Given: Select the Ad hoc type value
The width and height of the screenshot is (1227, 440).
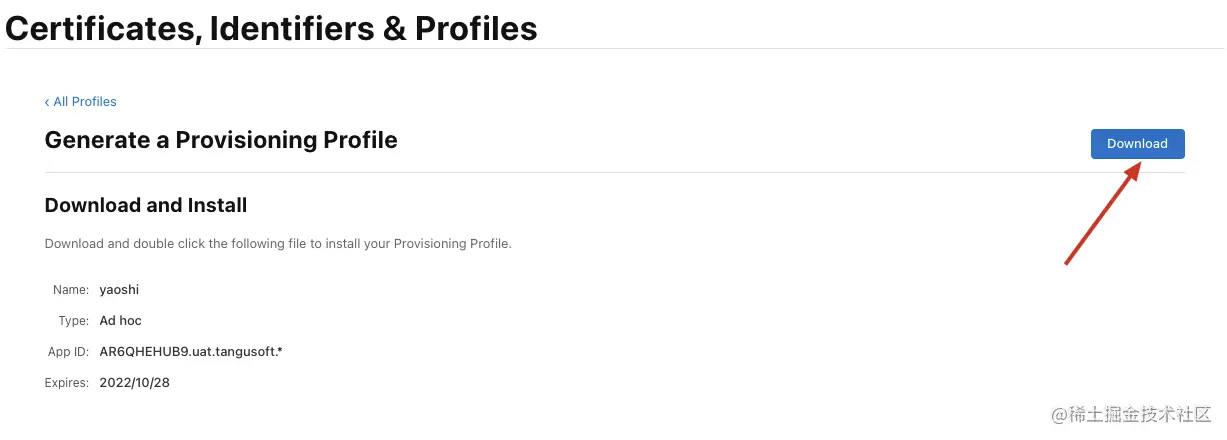Looking at the screenshot, I should 121,321.
